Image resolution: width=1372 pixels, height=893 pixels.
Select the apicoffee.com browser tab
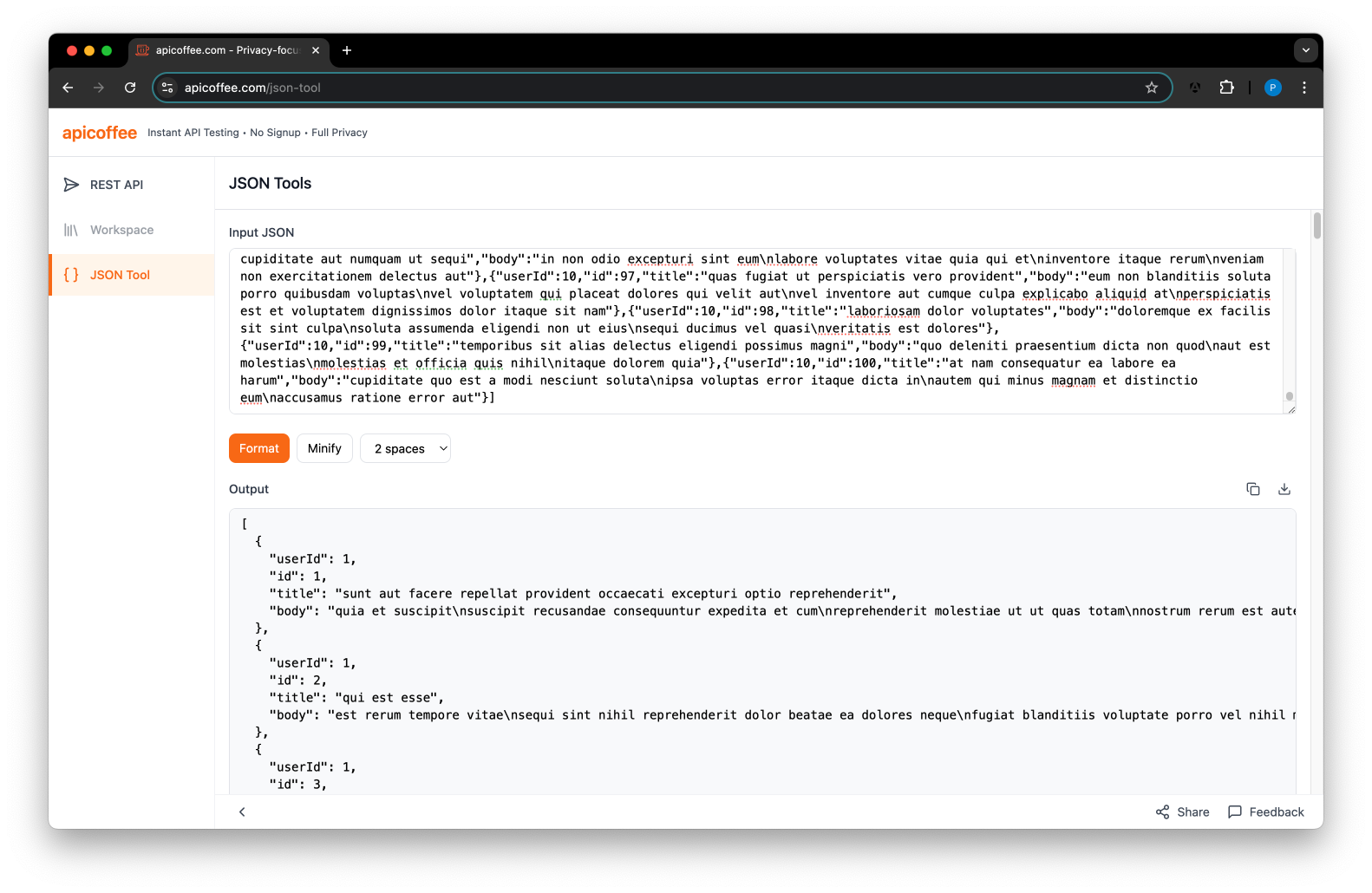click(228, 50)
